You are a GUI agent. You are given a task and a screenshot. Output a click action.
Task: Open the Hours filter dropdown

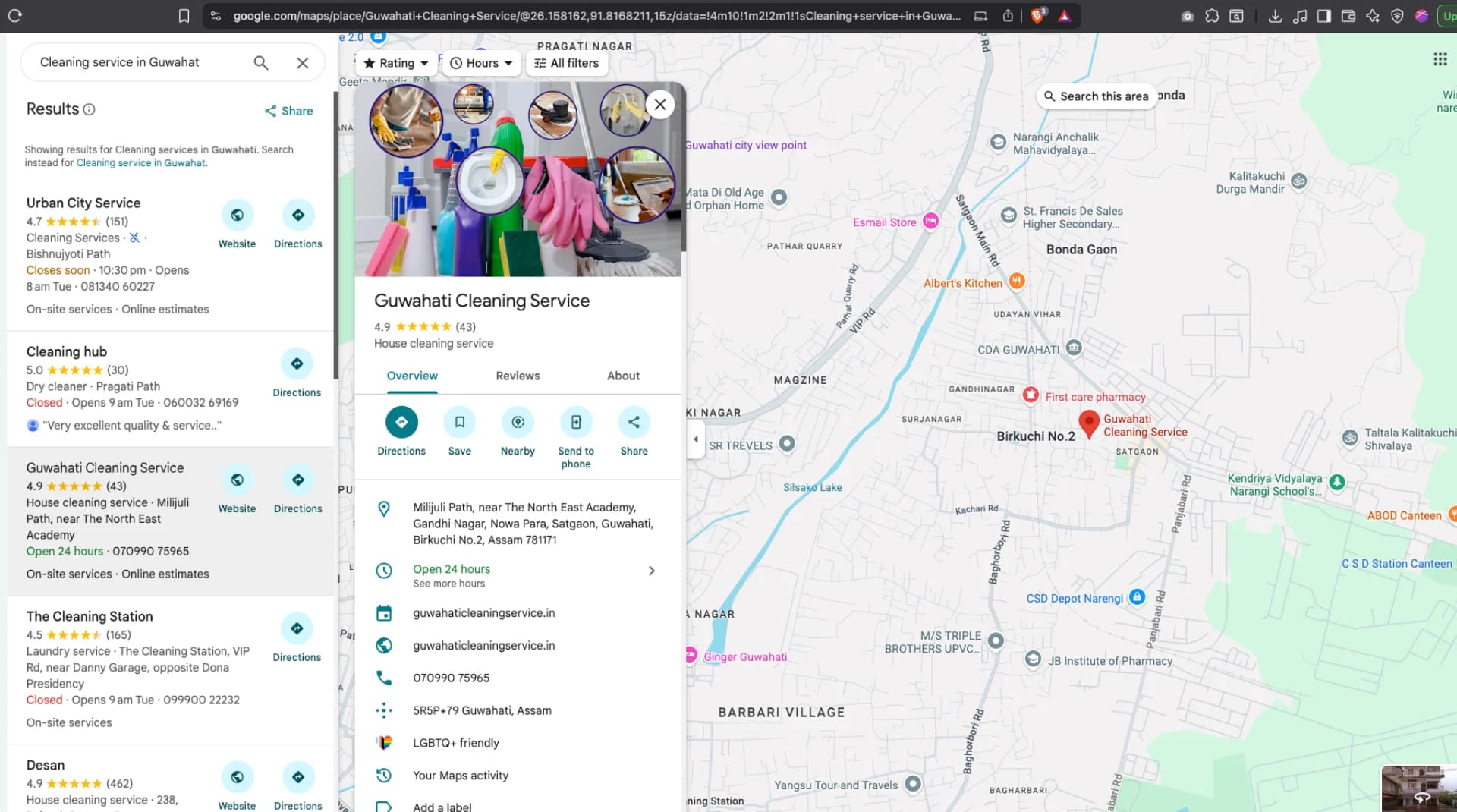click(x=481, y=63)
